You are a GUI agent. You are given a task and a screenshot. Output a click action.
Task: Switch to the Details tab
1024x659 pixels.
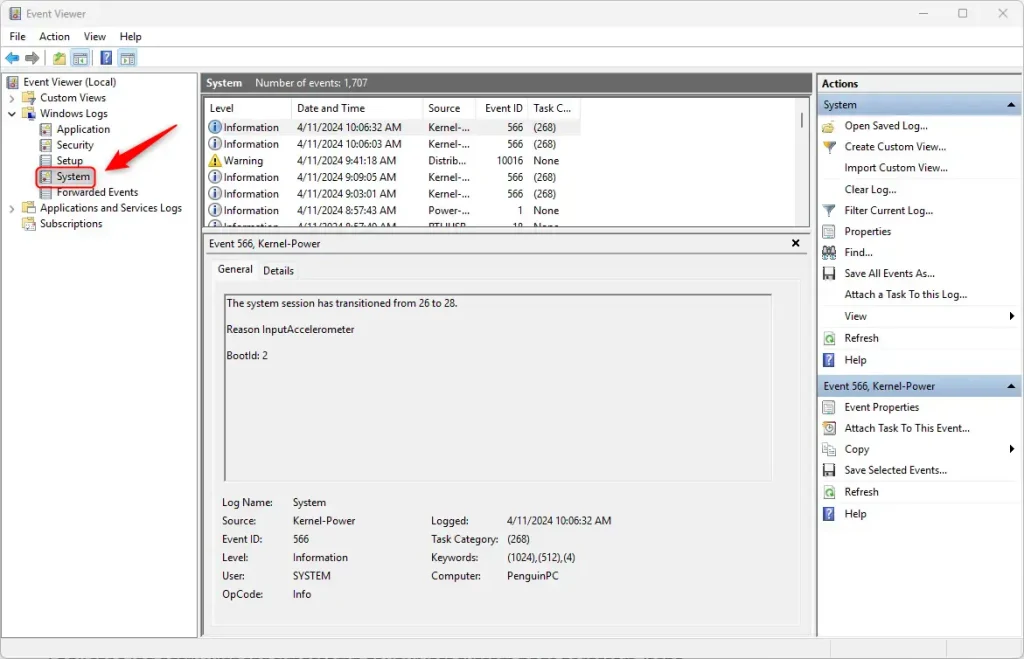pos(278,270)
